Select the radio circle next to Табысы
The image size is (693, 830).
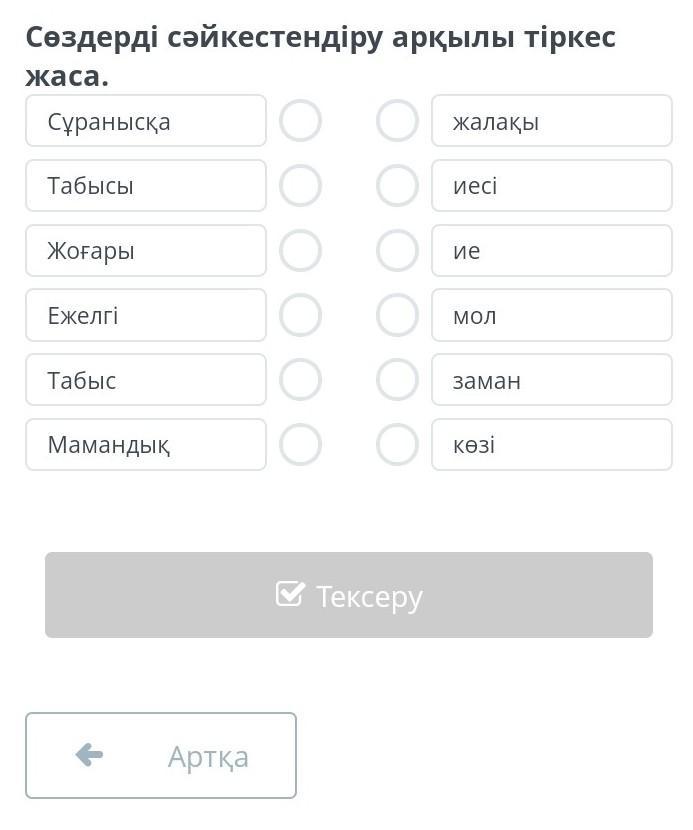click(x=300, y=186)
